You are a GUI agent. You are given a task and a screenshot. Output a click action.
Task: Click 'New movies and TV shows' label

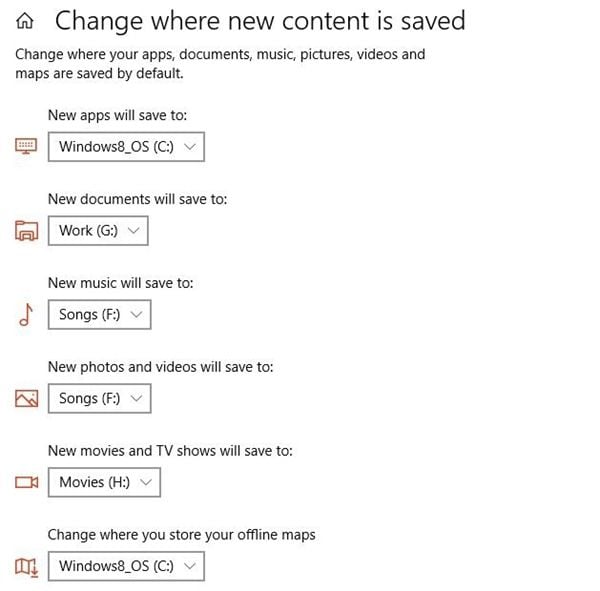pos(170,451)
